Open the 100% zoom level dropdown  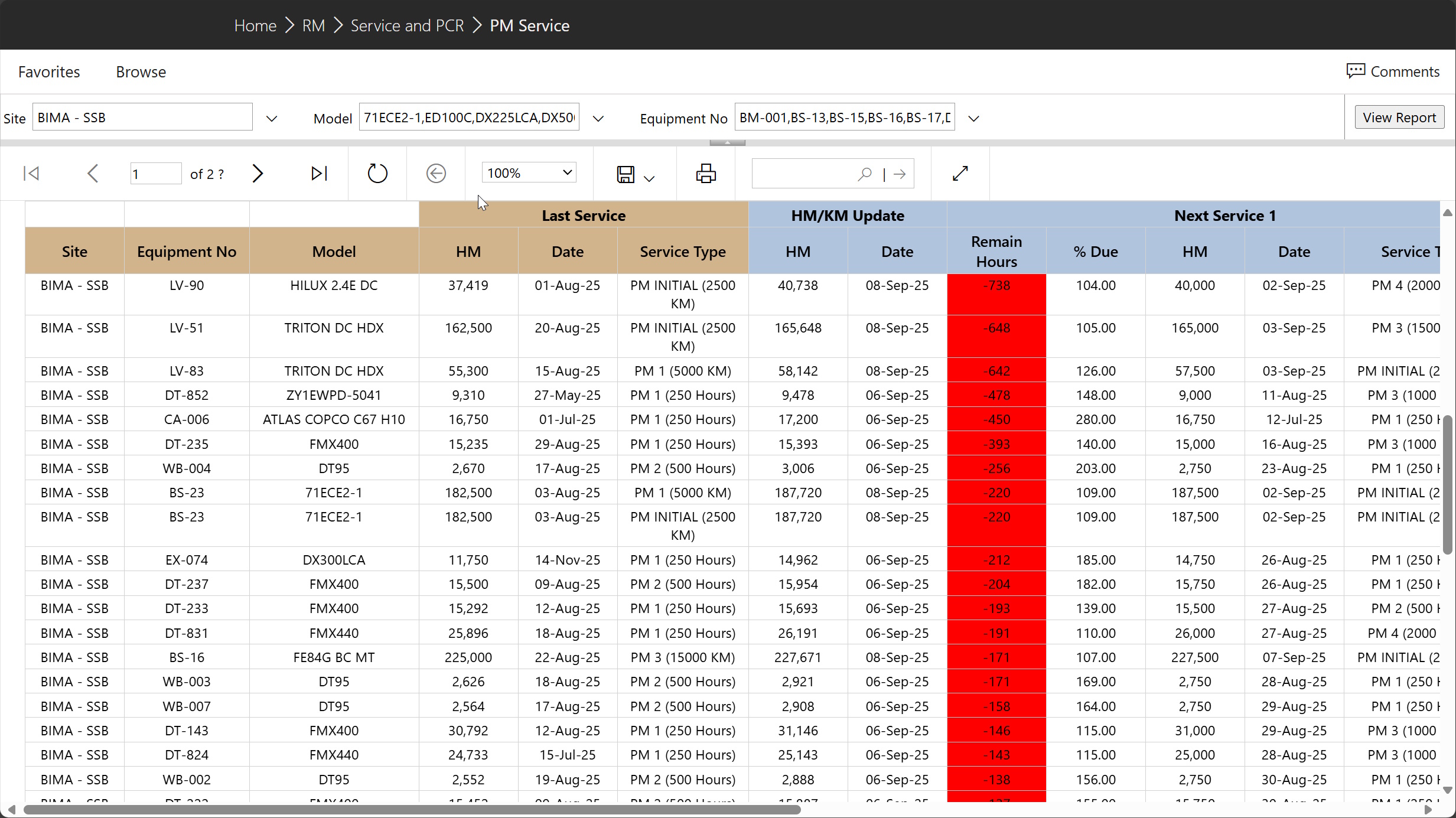tap(529, 173)
